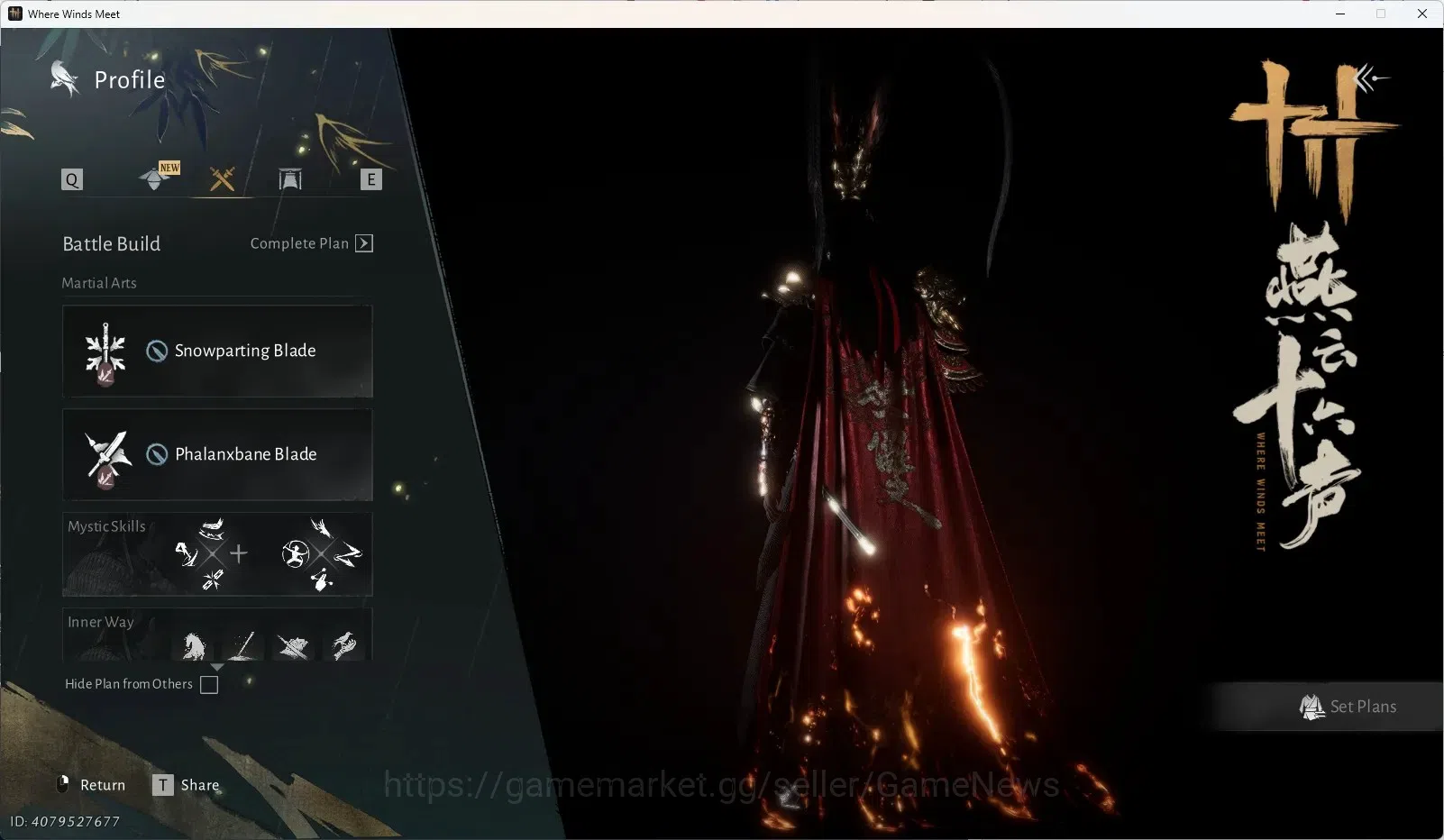The image size is (1444, 840).
Task: Click the lightning bolt mystic skill icon
Action: point(348,554)
